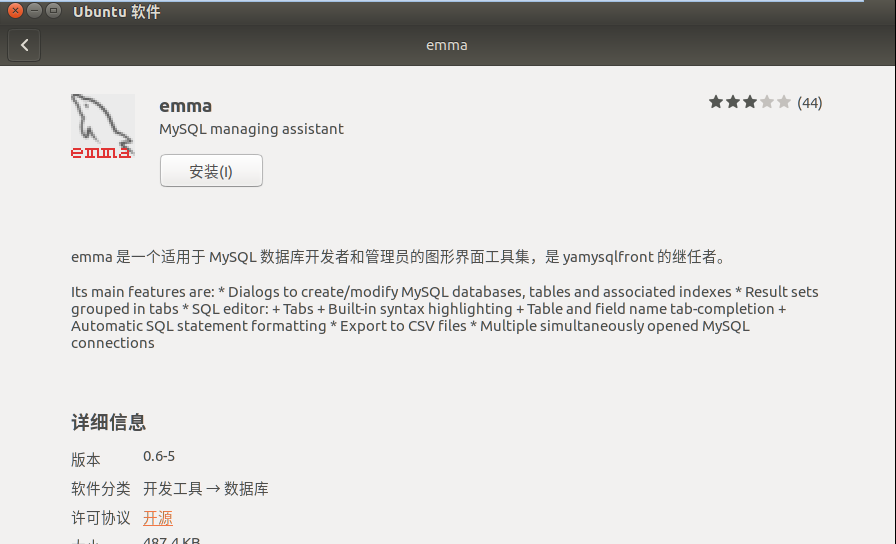Select the version value 0.6-5
Image resolution: width=896 pixels, height=544 pixels.
159,456
